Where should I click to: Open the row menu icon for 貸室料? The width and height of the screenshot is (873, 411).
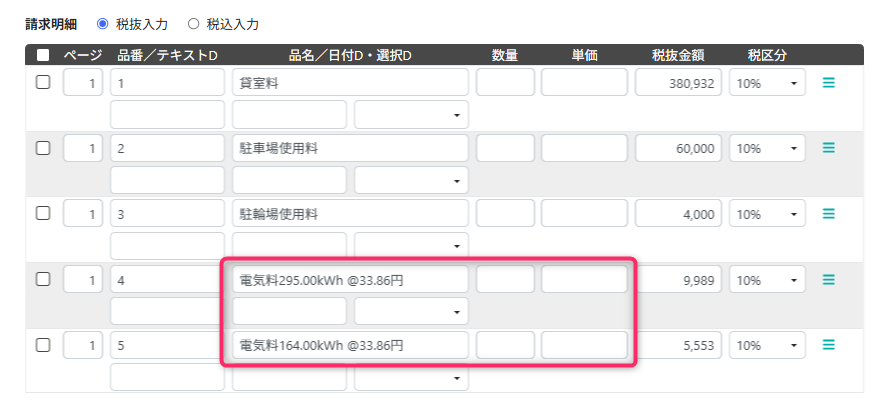[828, 83]
